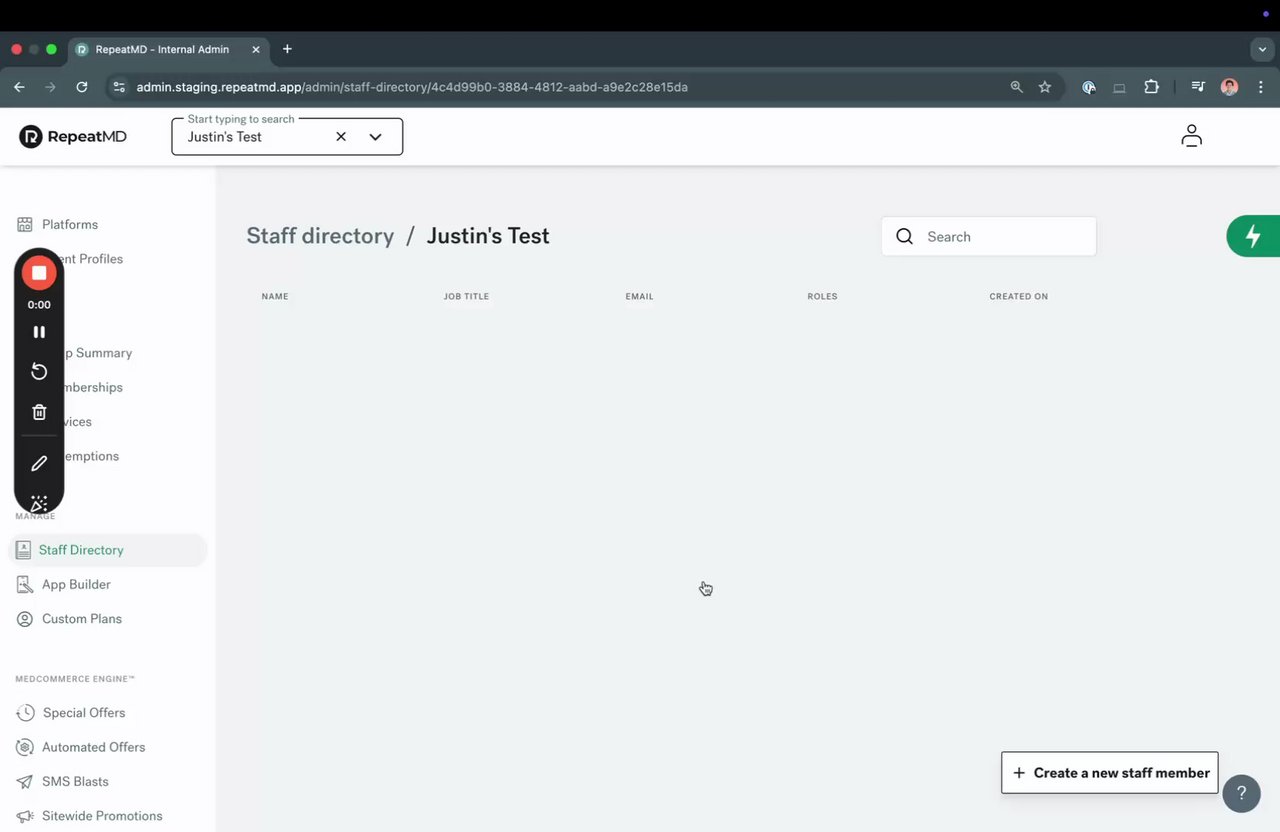Screen dimensions: 1280x832
Task: Select the RepeatMD - Internal Admin tab
Action: coord(168,49)
